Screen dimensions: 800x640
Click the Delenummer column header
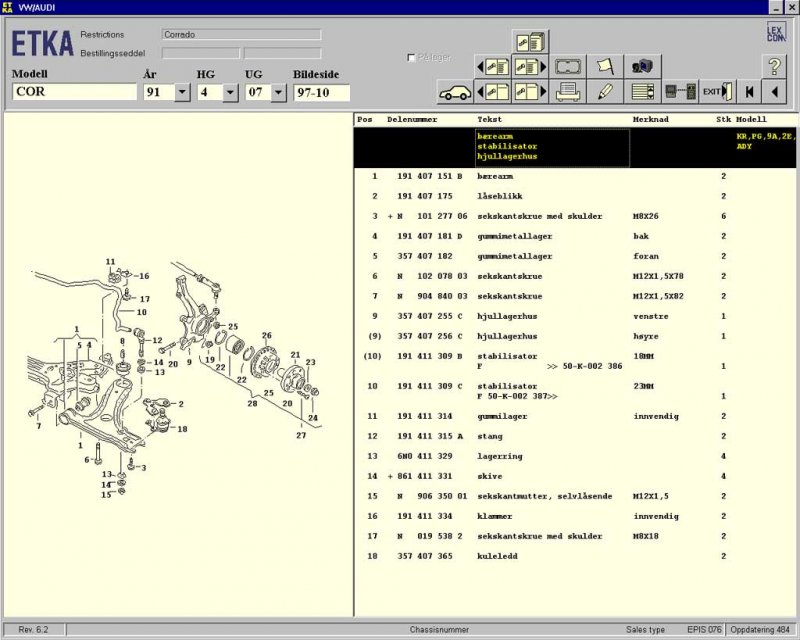[413, 119]
